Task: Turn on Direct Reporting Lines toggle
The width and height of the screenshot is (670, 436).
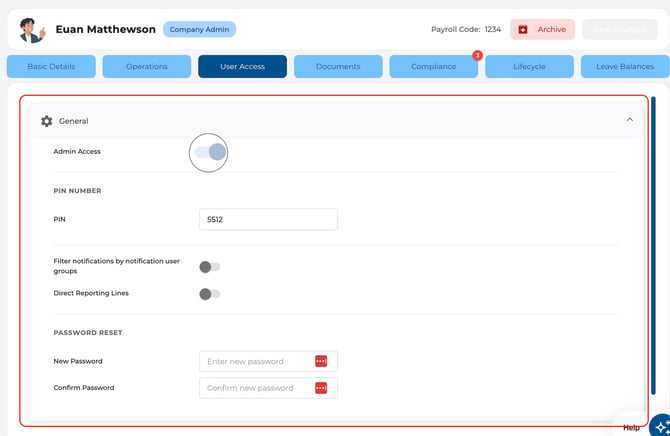Action: (209, 294)
